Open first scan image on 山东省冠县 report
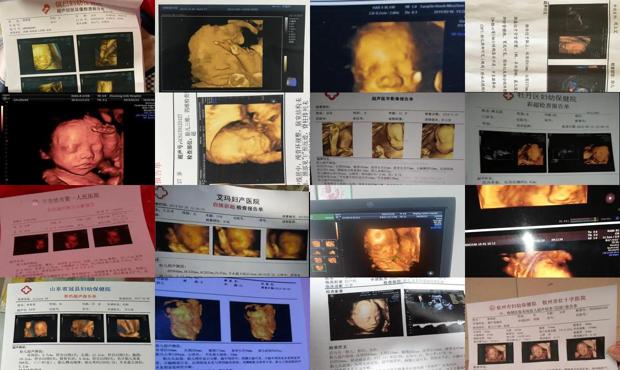The image size is (620, 370). [36, 328]
